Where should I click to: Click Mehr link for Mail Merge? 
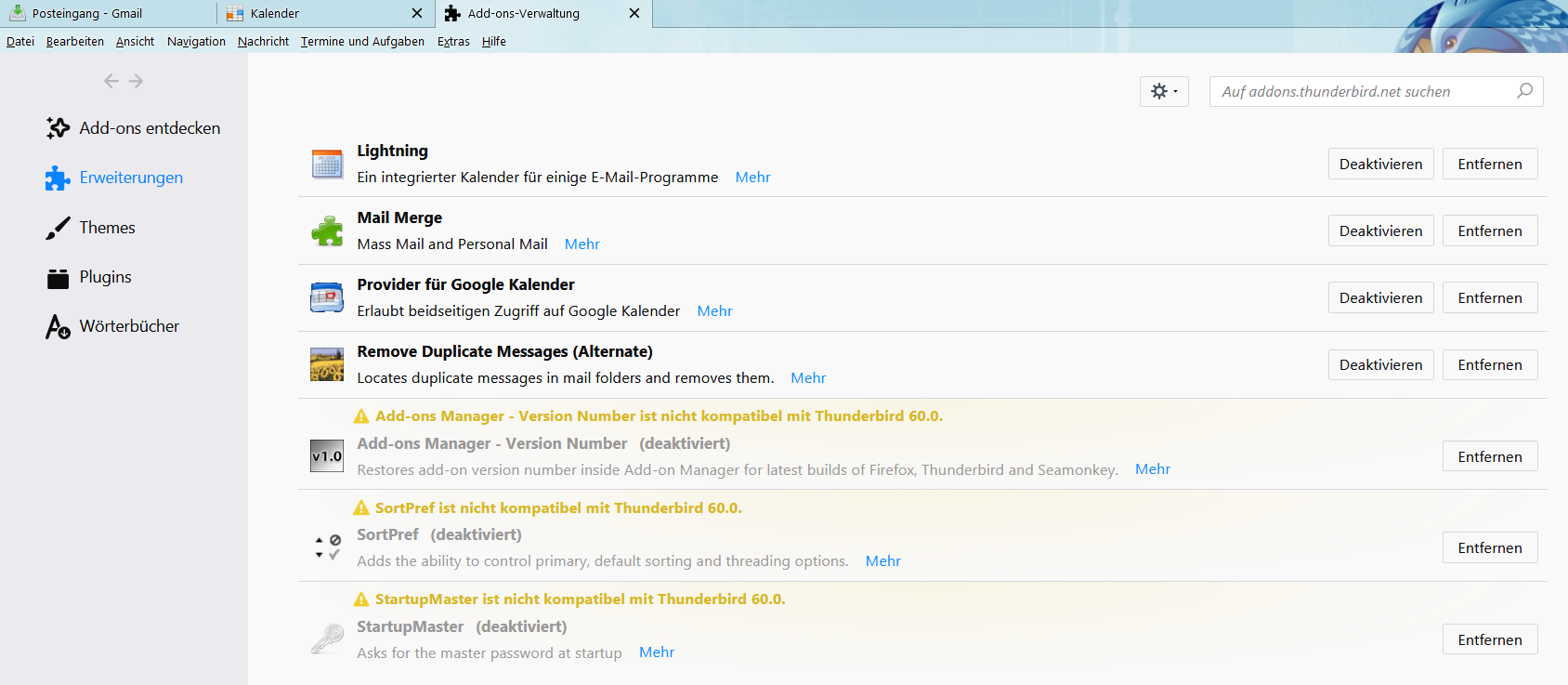click(x=582, y=244)
